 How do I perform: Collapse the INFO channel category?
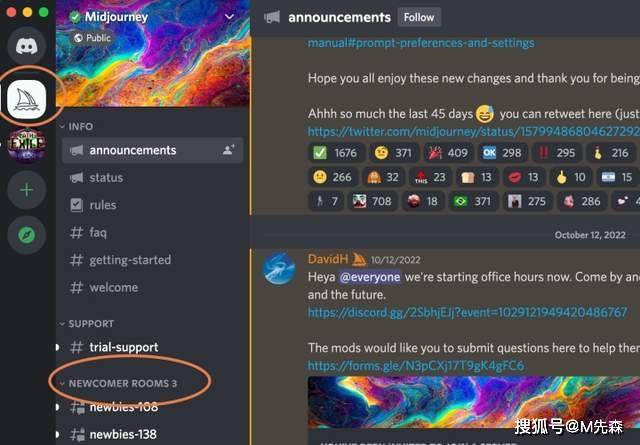(77, 127)
